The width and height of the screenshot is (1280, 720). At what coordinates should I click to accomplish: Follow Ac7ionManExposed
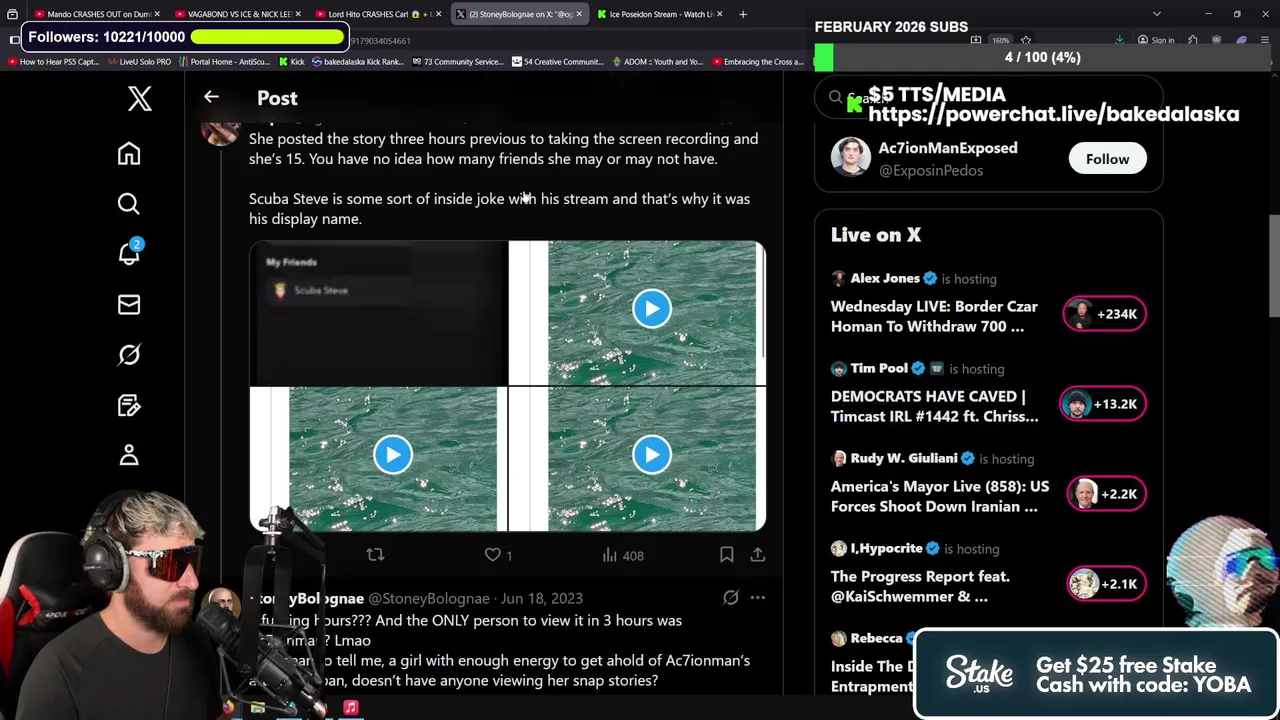click(1107, 159)
